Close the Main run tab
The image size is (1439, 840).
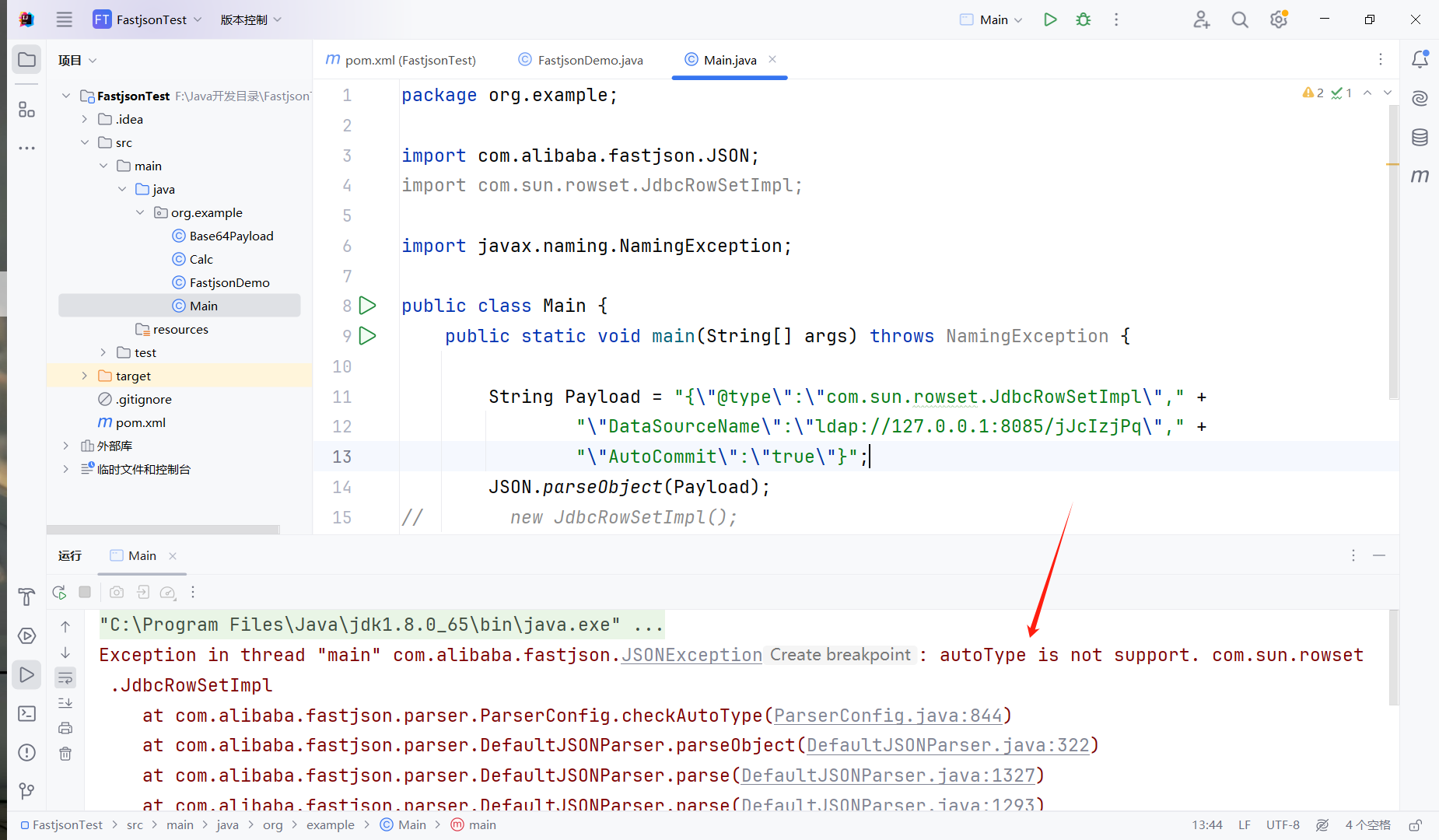(x=173, y=555)
